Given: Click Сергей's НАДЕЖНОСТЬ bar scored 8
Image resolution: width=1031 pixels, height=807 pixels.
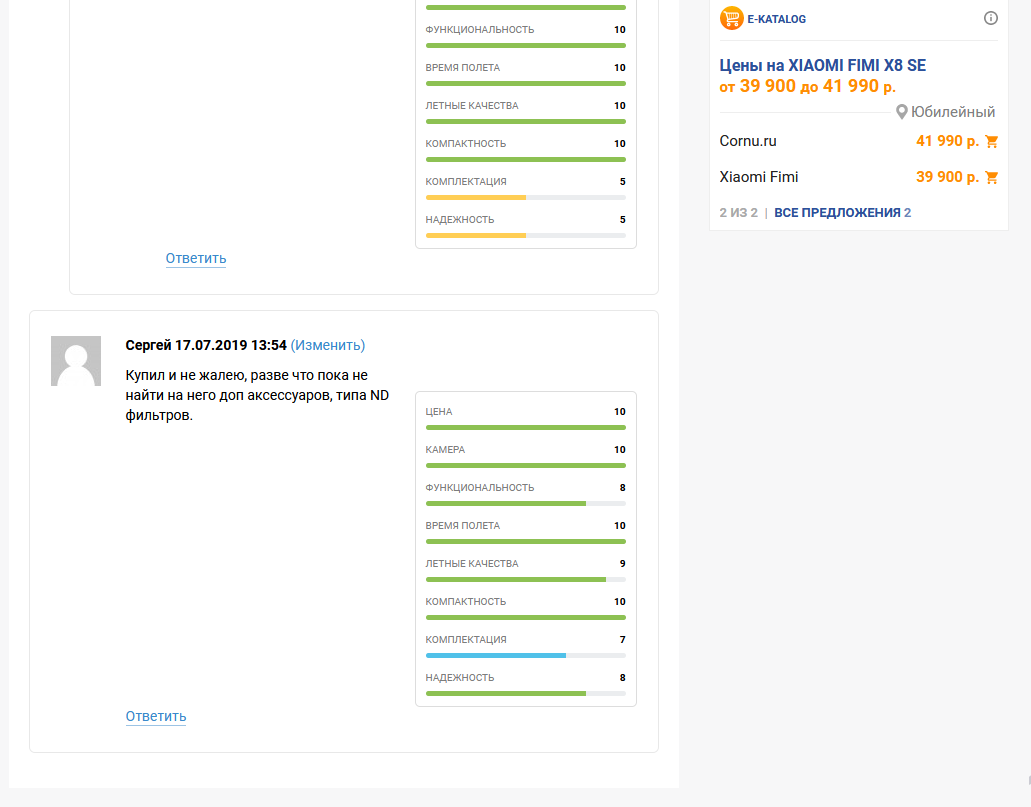Looking at the screenshot, I should click(525, 694).
